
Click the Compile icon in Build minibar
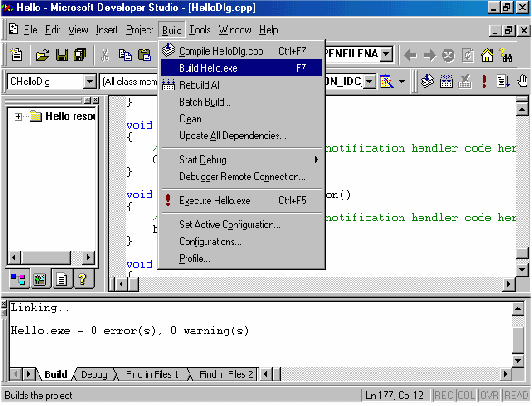(x=427, y=81)
